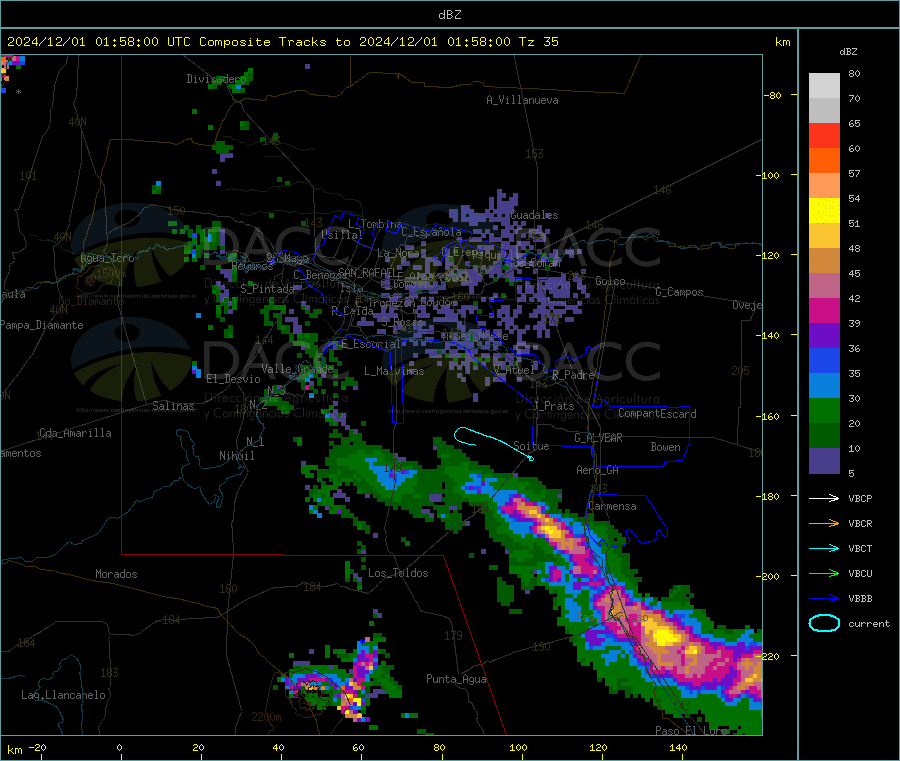Click the white VBCP arrow legend icon
This screenshot has width=900, height=761.
tap(824, 498)
